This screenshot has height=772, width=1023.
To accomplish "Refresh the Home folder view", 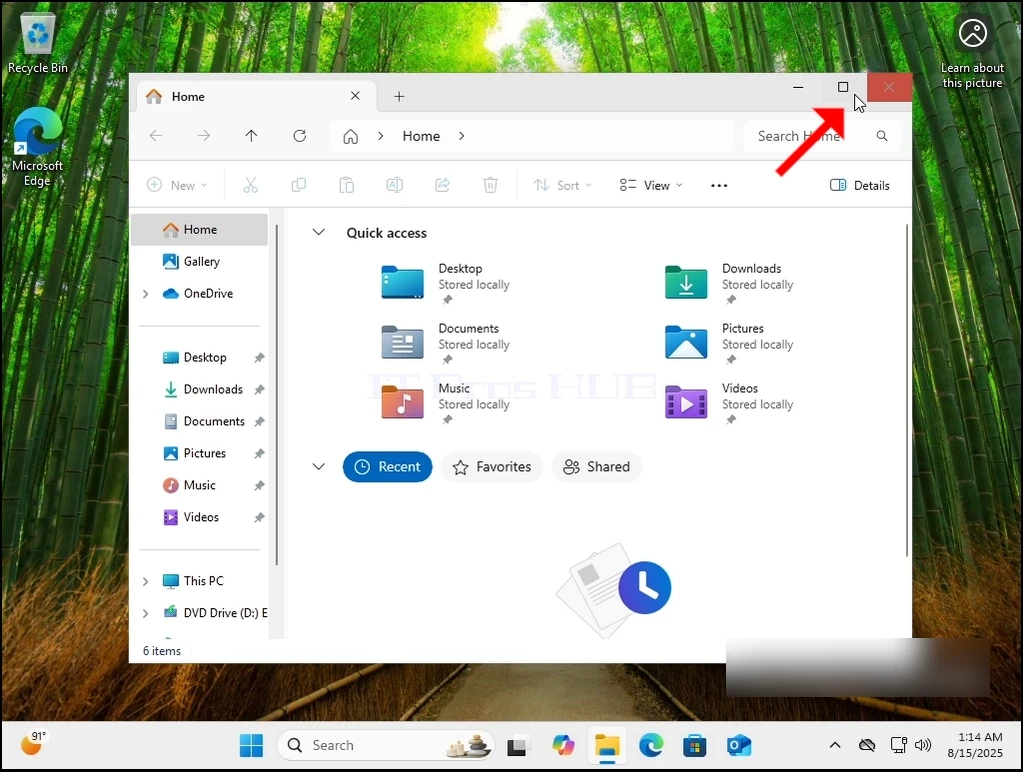I will point(299,136).
